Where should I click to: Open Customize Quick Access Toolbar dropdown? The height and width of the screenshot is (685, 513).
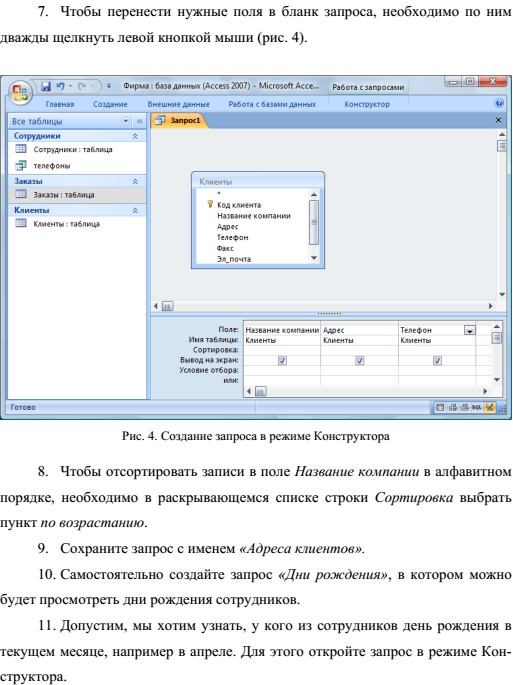tap(109, 86)
